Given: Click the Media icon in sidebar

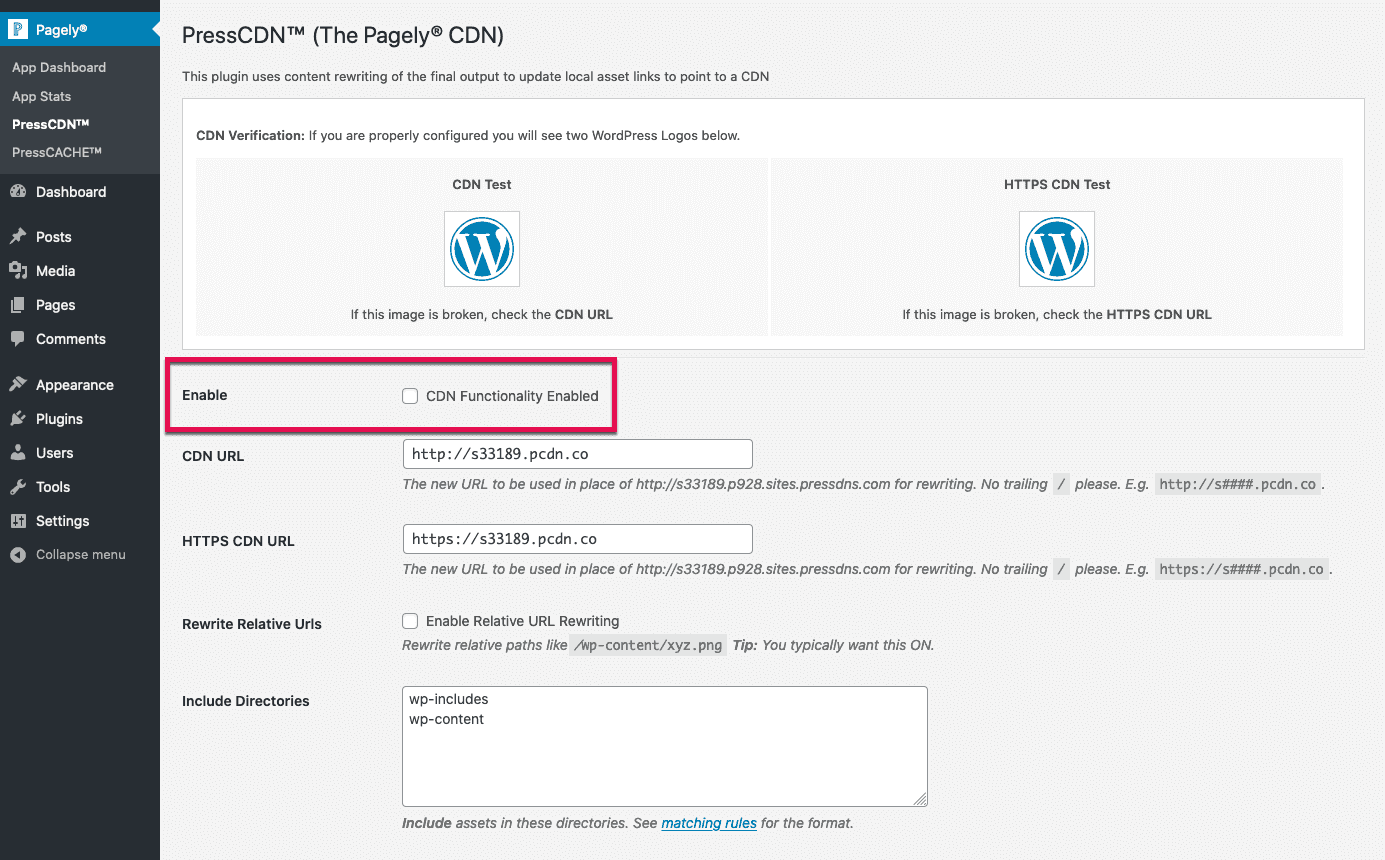Looking at the screenshot, I should [18, 271].
